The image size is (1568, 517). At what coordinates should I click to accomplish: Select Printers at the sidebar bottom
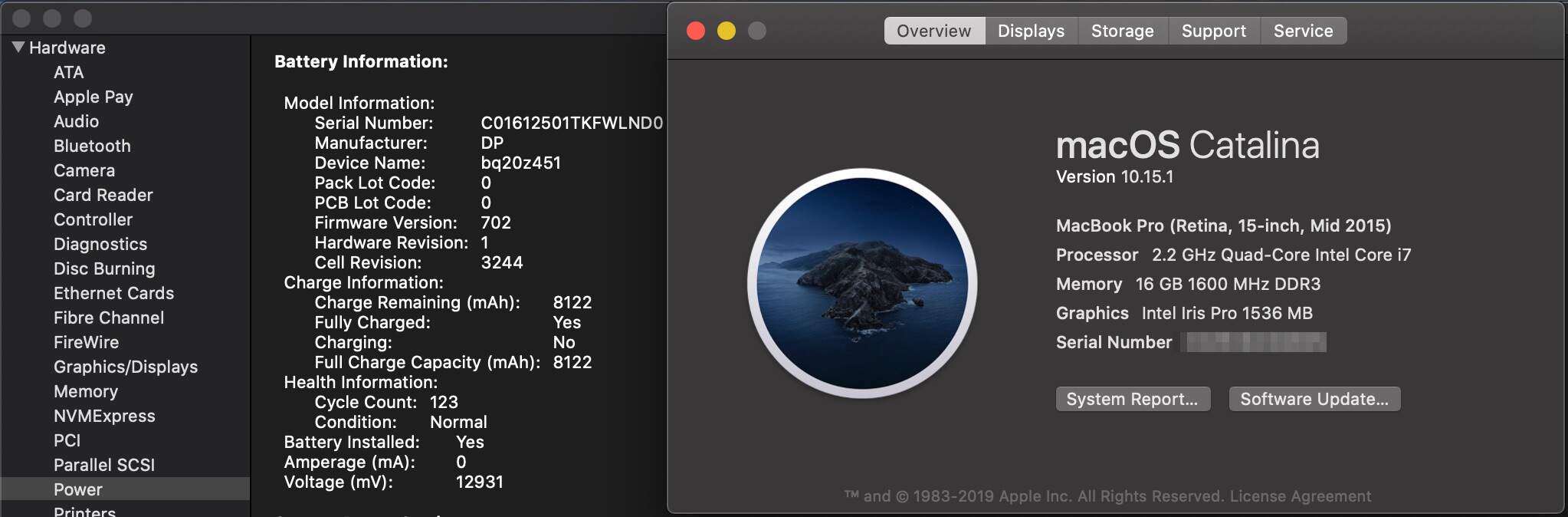coord(84,511)
